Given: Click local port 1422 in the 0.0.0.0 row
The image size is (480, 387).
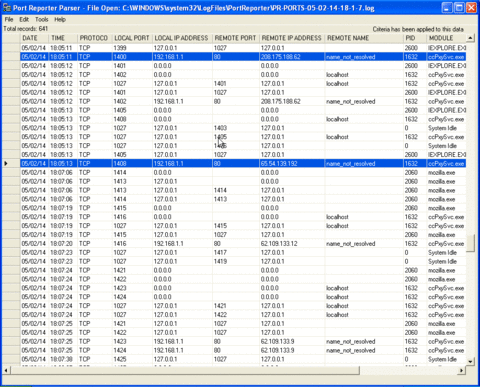Looking at the screenshot, I should (x=132, y=279).
